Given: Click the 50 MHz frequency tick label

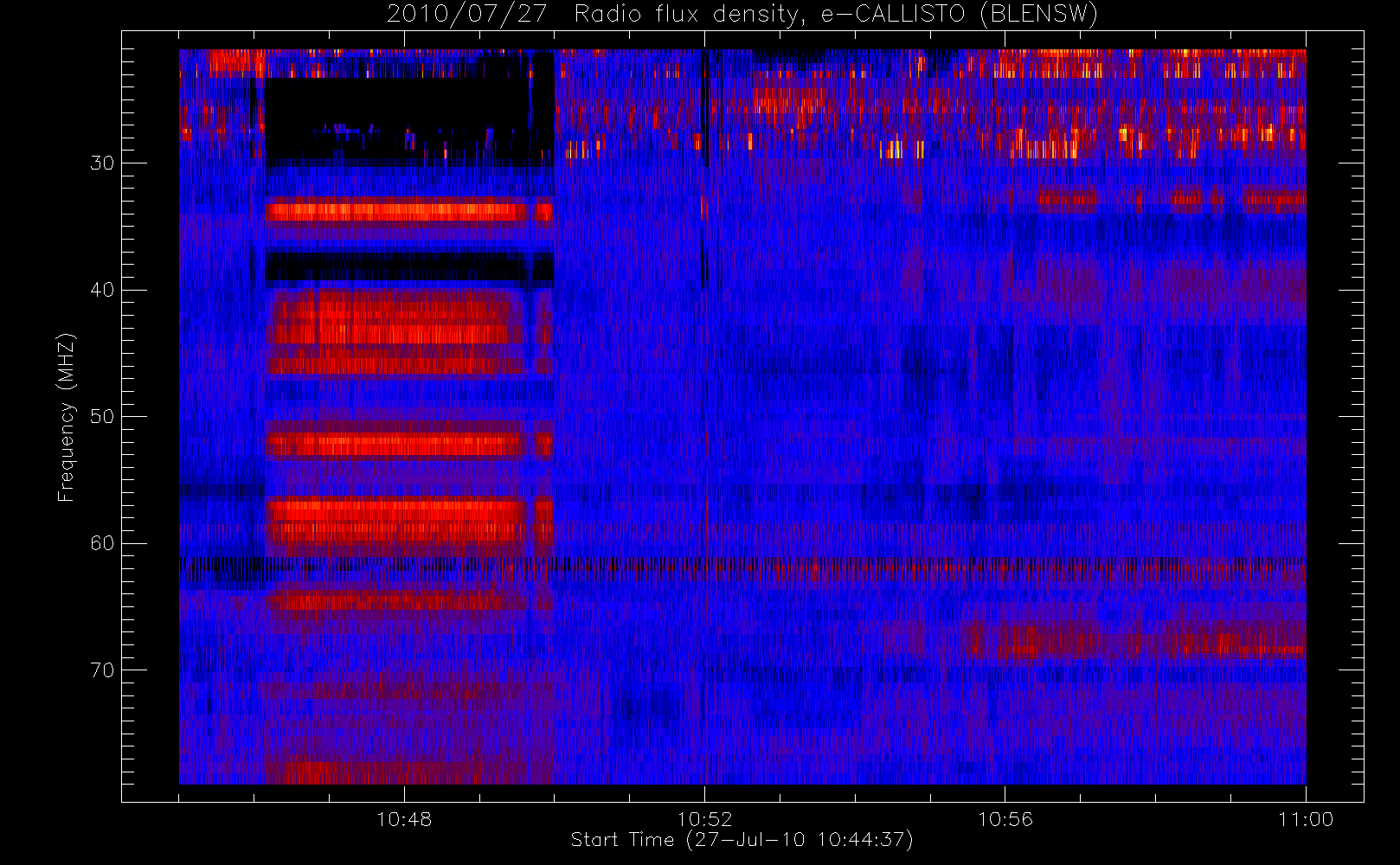Looking at the screenshot, I should tap(102, 417).
